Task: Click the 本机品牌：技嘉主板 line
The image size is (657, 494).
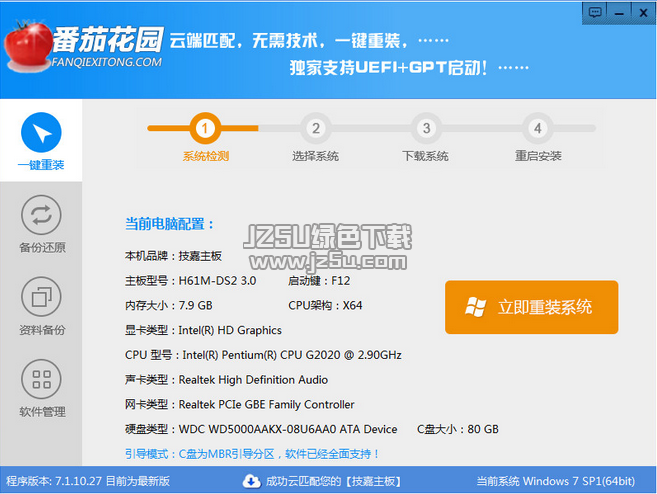Action: click(173, 256)
